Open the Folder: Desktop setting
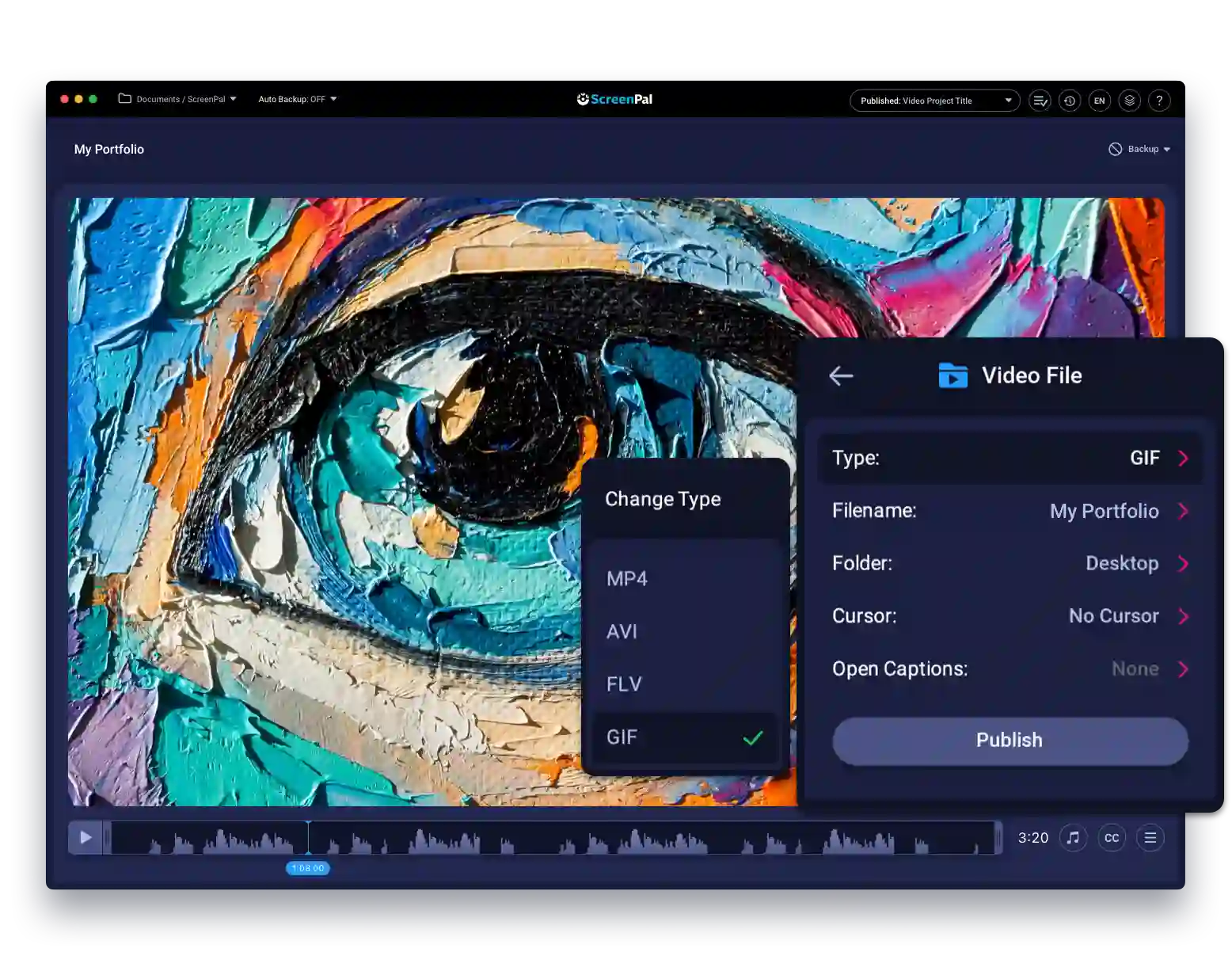The width and height of the screenshot is (1232, 971). [1010, 563]
